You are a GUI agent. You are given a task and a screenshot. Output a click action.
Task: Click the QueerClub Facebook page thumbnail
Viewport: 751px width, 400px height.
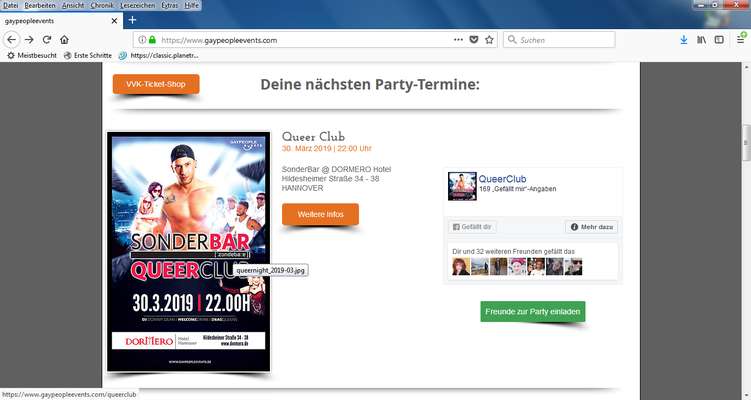click(x=462, y=186)
